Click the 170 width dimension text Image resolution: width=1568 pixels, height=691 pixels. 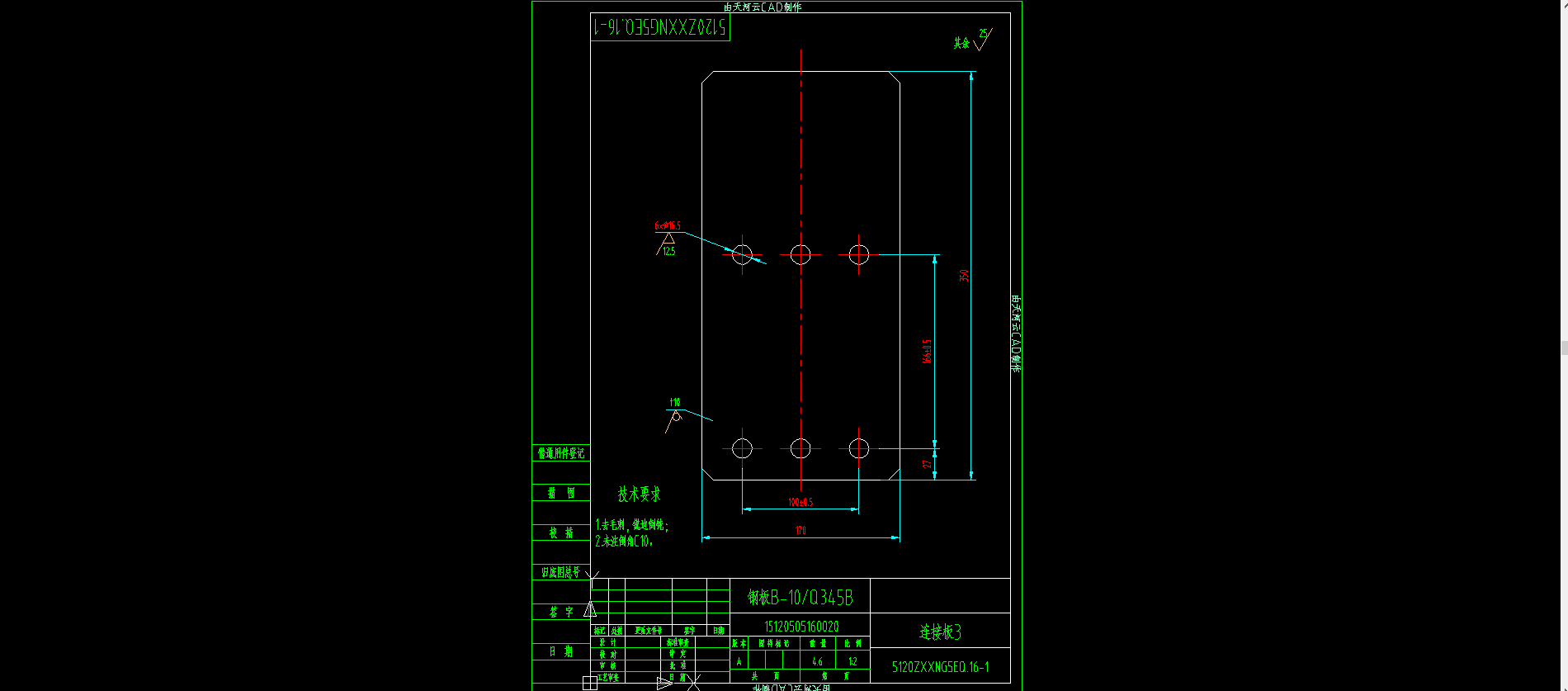[801, 530]
